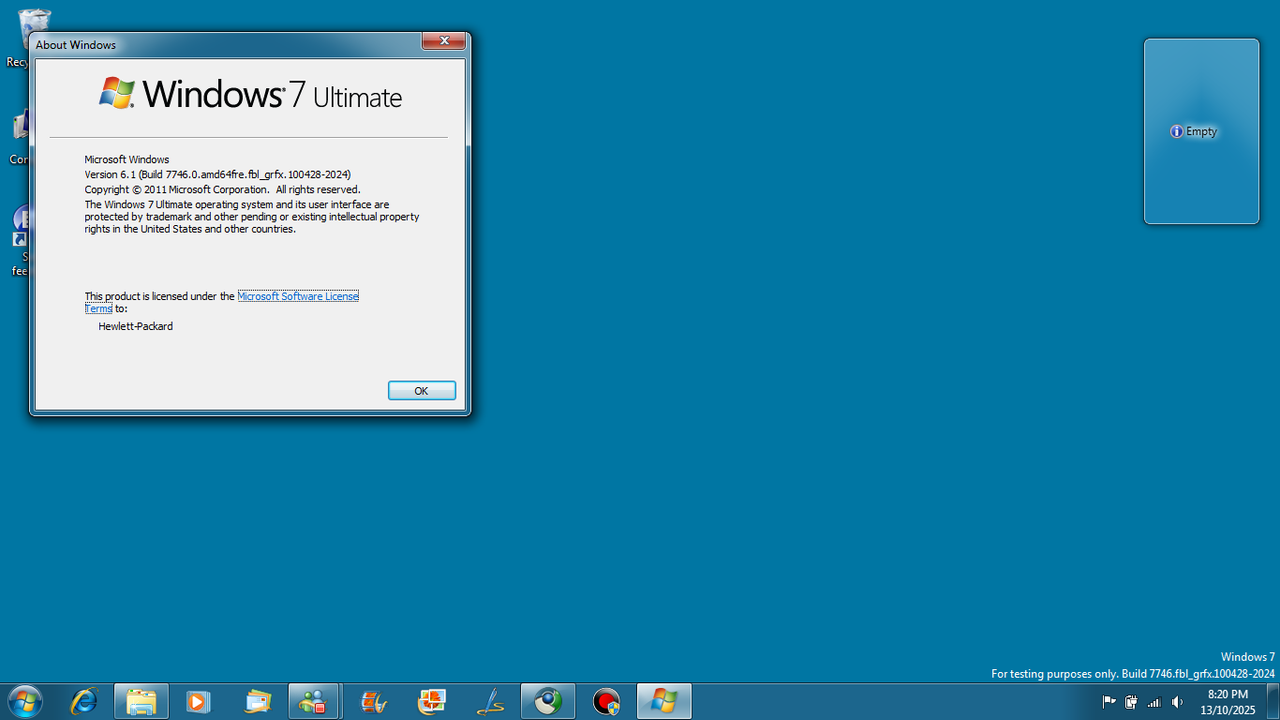Launch Windows Live Movie Maker taskbar icon
Image resolution: width=1280 pixels, height=720 pixels.
(373, 702)
